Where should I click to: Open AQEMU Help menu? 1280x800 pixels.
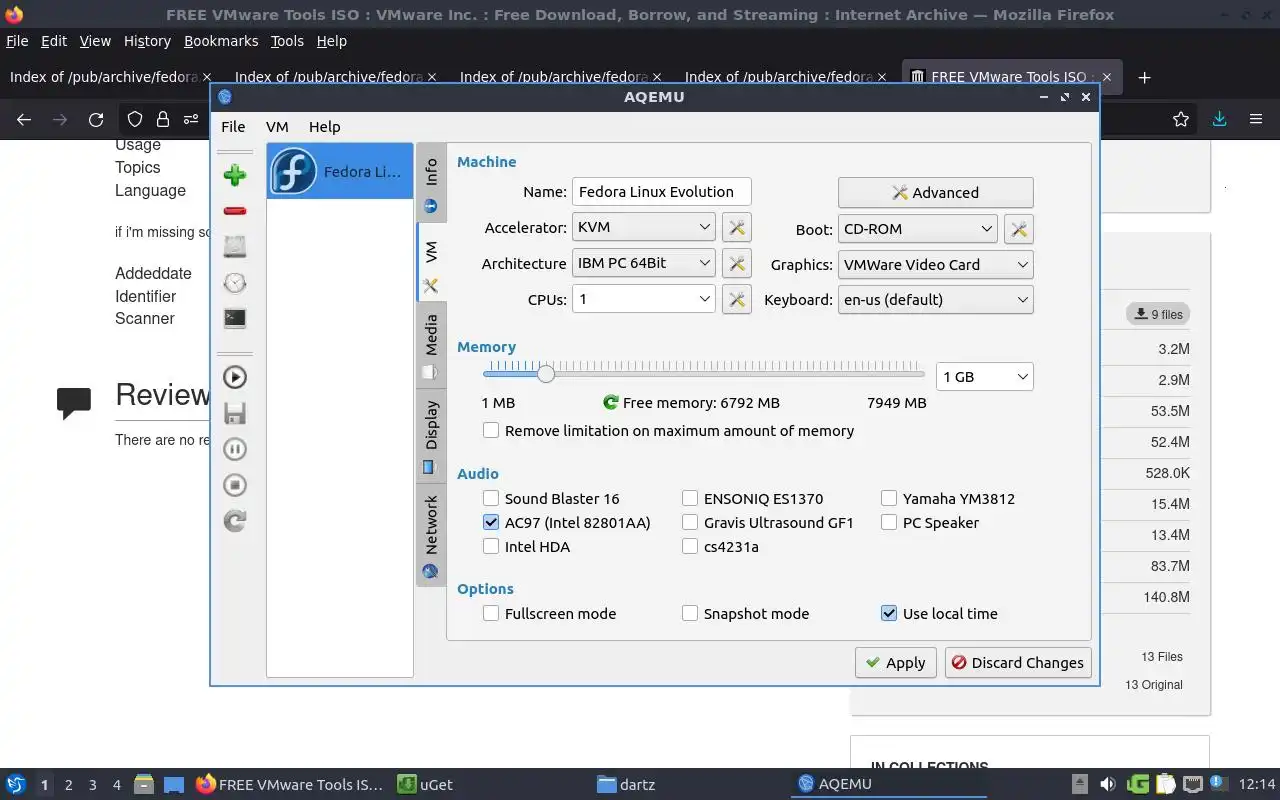click(324, 127)
